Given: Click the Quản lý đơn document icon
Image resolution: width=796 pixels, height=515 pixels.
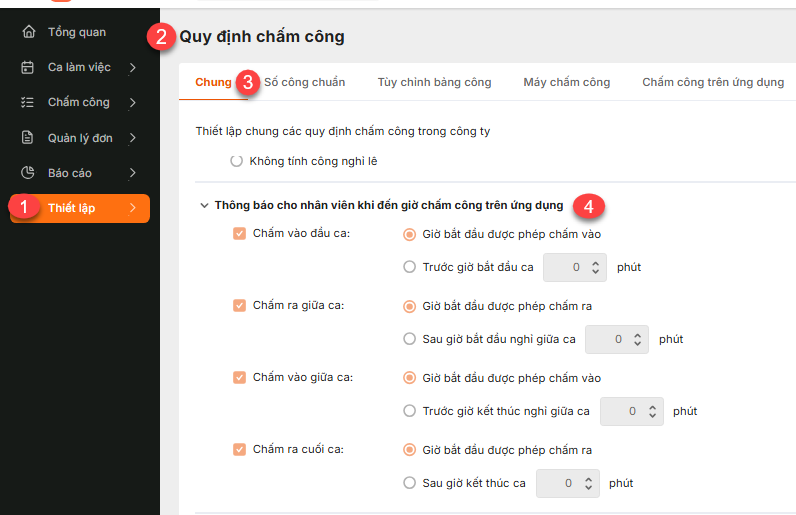Looking at the screenshot, I should coord(28,138).
